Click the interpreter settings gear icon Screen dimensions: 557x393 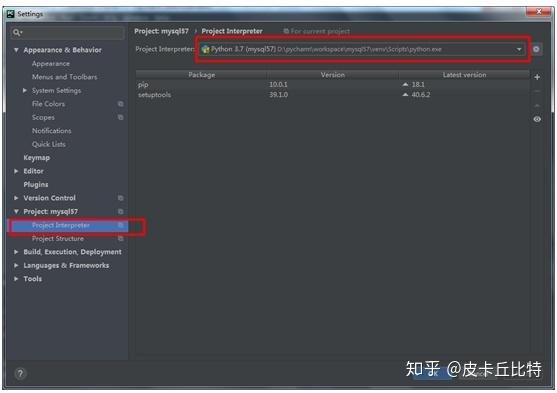pos(536,49)
